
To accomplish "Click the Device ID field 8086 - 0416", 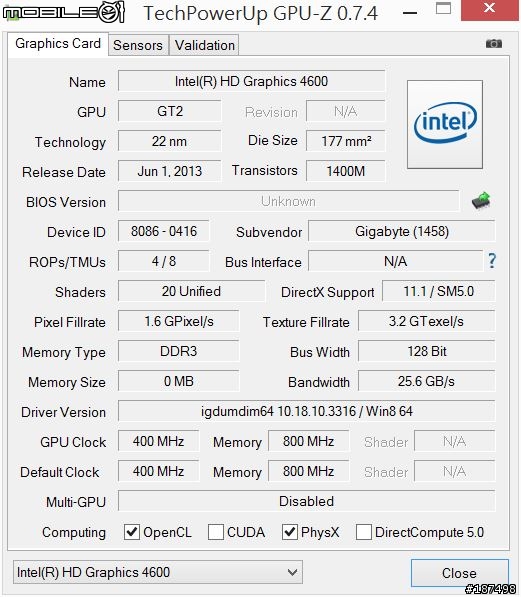I will coord(164,231).
